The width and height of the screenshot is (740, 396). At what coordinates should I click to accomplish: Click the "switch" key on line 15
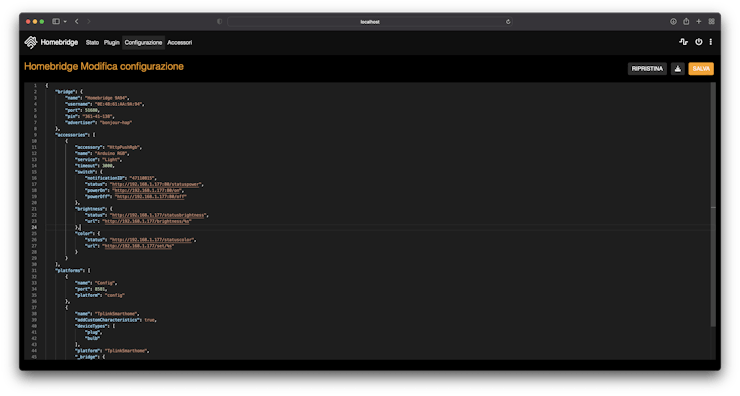pos(85,172)
